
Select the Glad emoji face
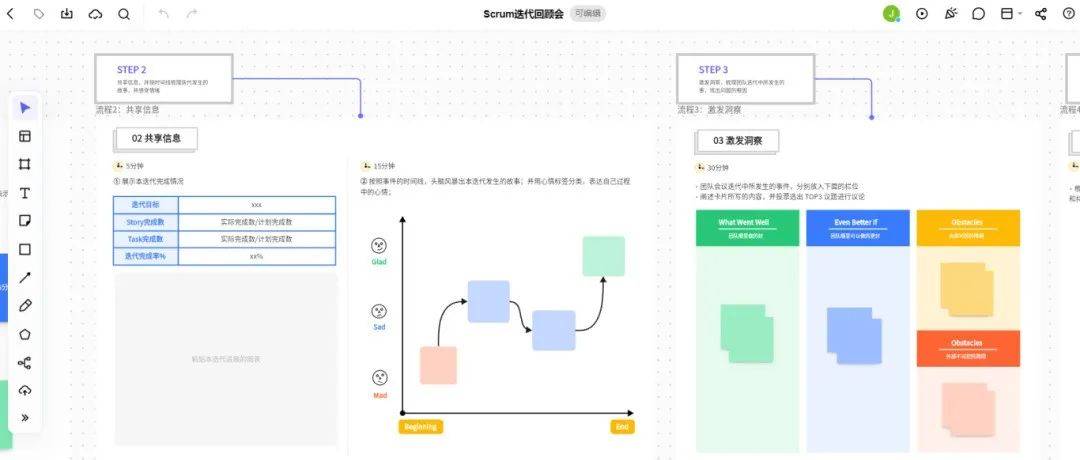point(379,246)
